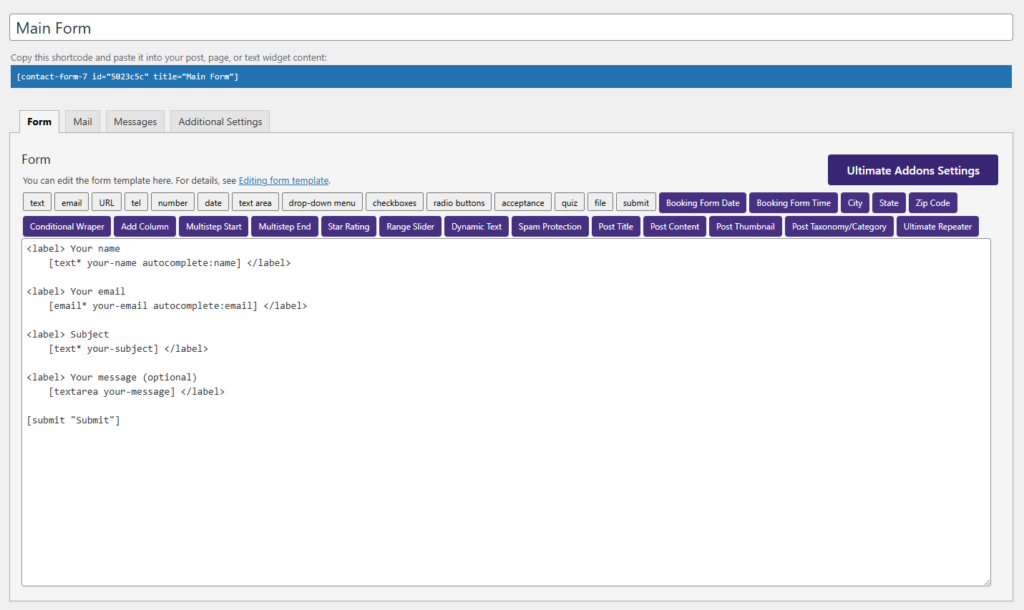Add a Dynamic Text field
The height and width of the screenshot is (610, 1024).
(x=476, y=227)
